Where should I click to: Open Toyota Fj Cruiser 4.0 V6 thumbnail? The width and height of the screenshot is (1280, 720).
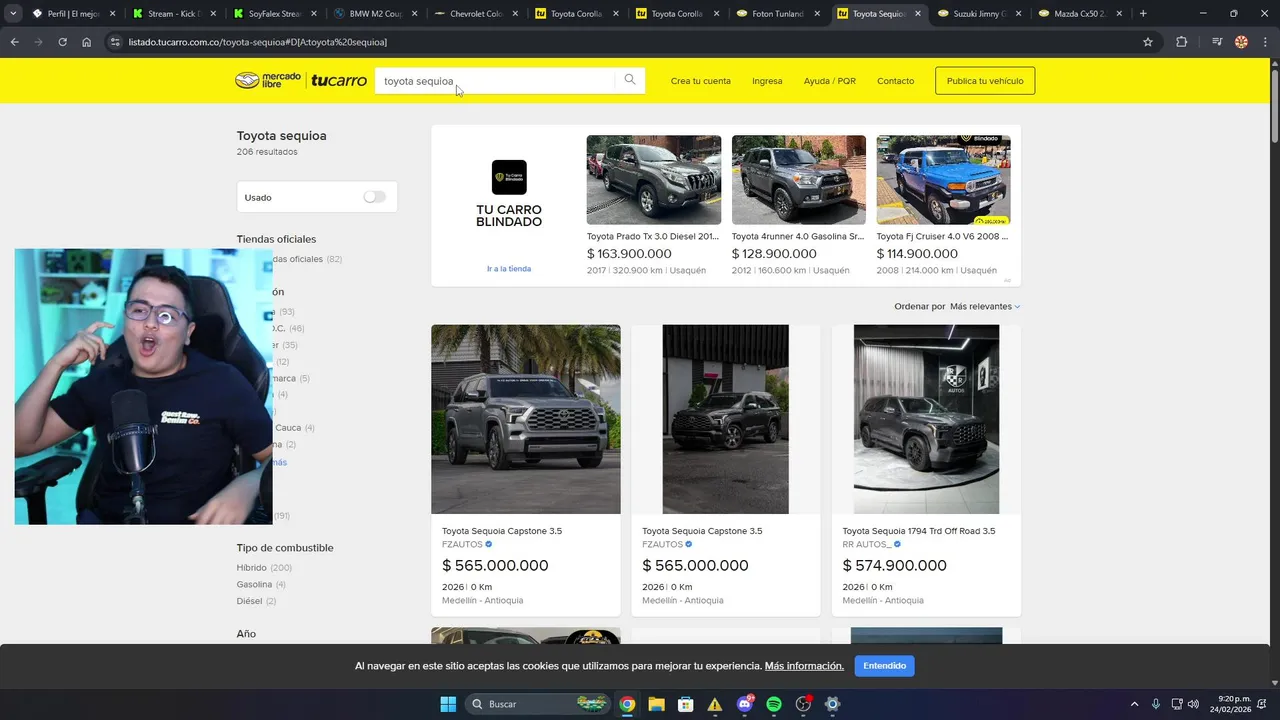pyautogui.click(x=944, y=180)
